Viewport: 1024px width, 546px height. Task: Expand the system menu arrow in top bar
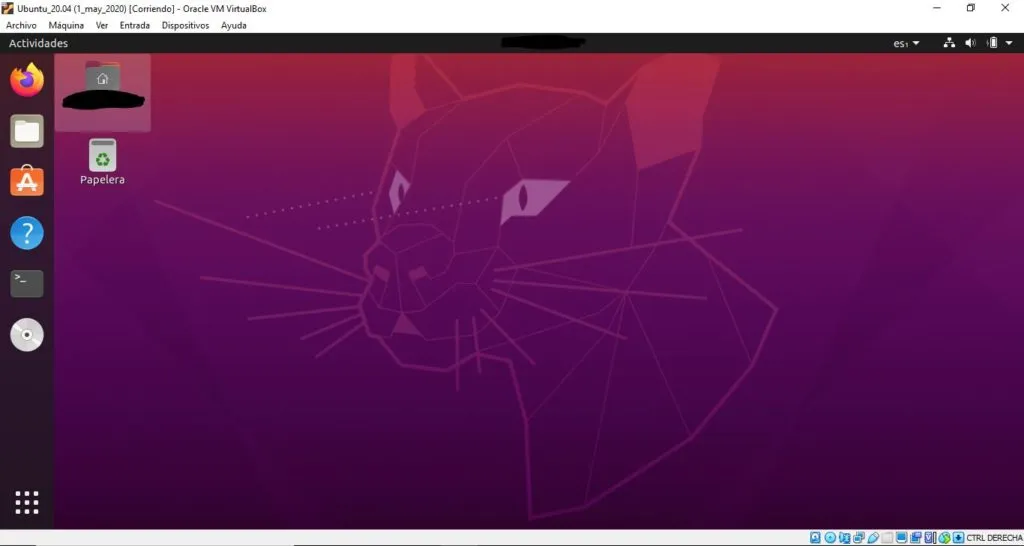click(1009, 42)
